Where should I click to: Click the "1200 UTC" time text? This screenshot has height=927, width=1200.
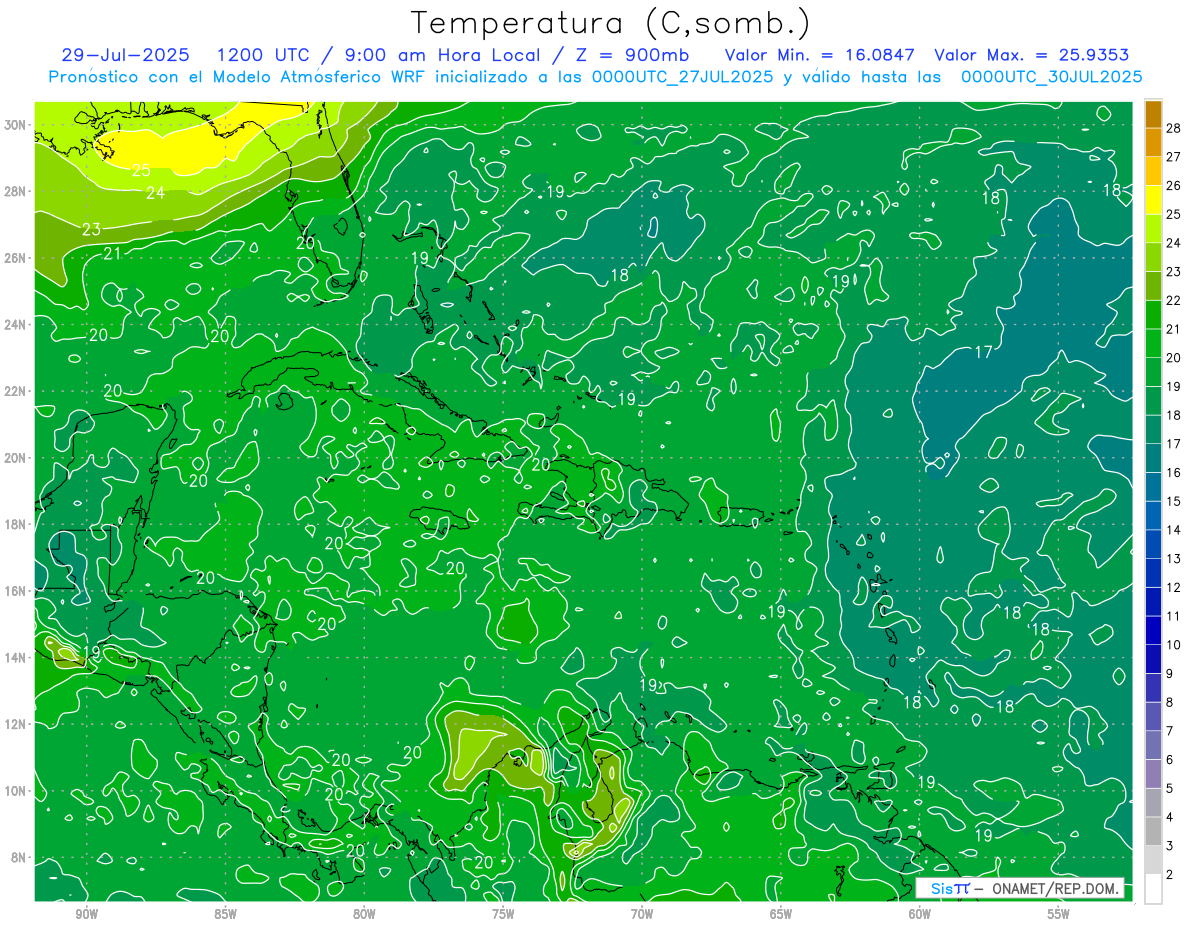262,55
